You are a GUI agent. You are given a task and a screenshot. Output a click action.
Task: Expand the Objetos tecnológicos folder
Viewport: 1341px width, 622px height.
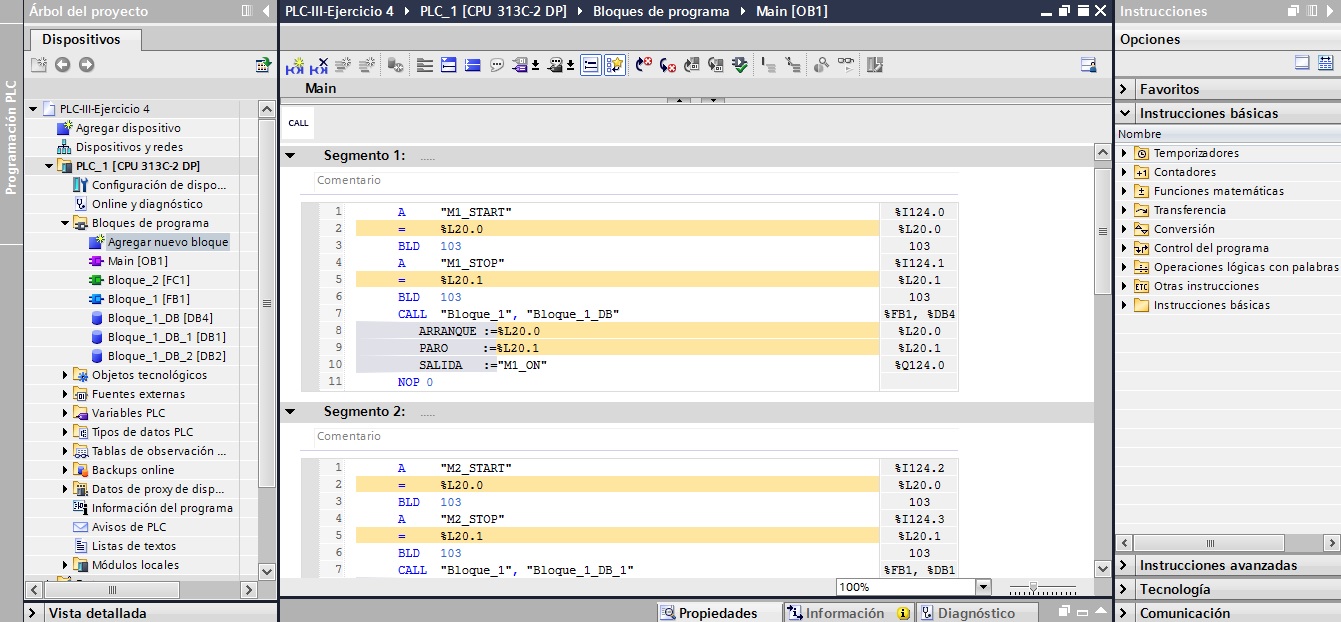click(x=65, y=375)
